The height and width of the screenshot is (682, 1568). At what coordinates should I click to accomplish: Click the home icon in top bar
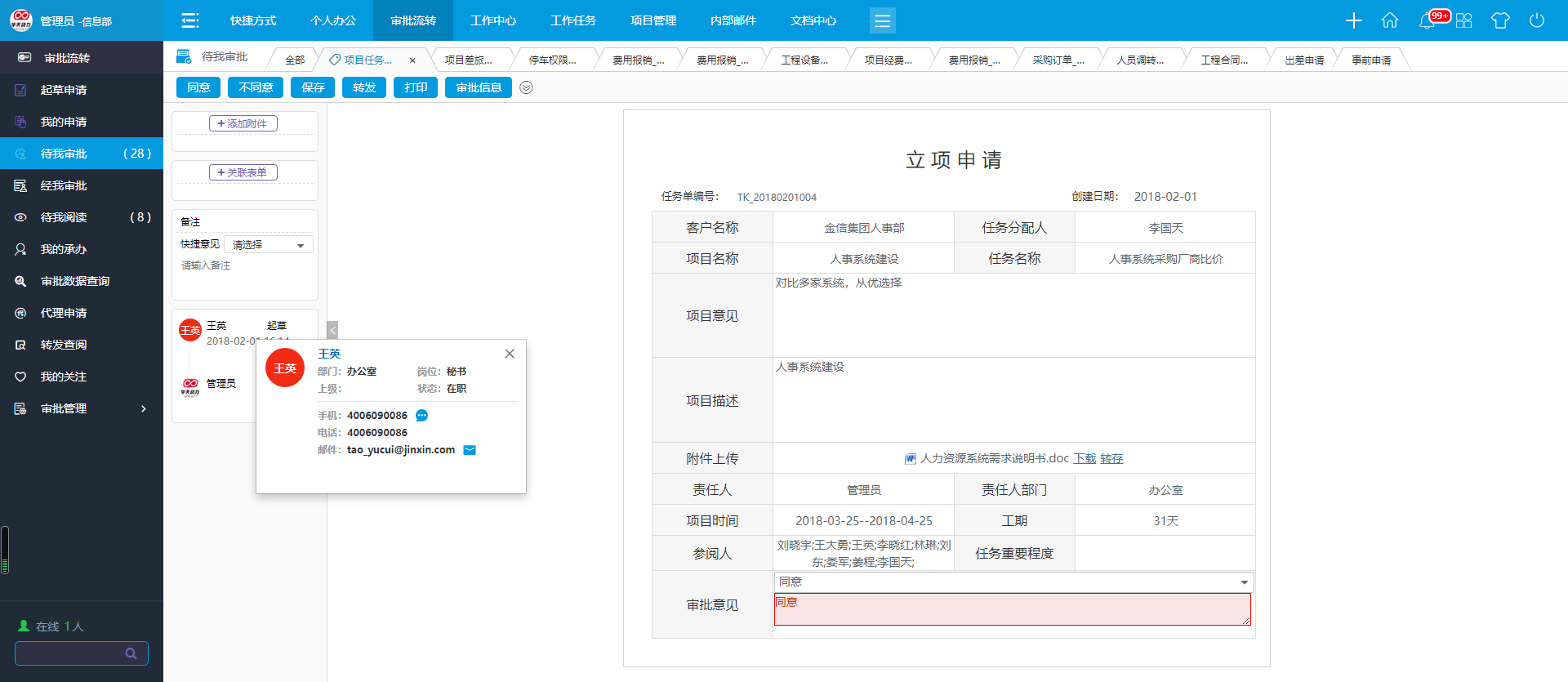click(x=1389, y=20)
